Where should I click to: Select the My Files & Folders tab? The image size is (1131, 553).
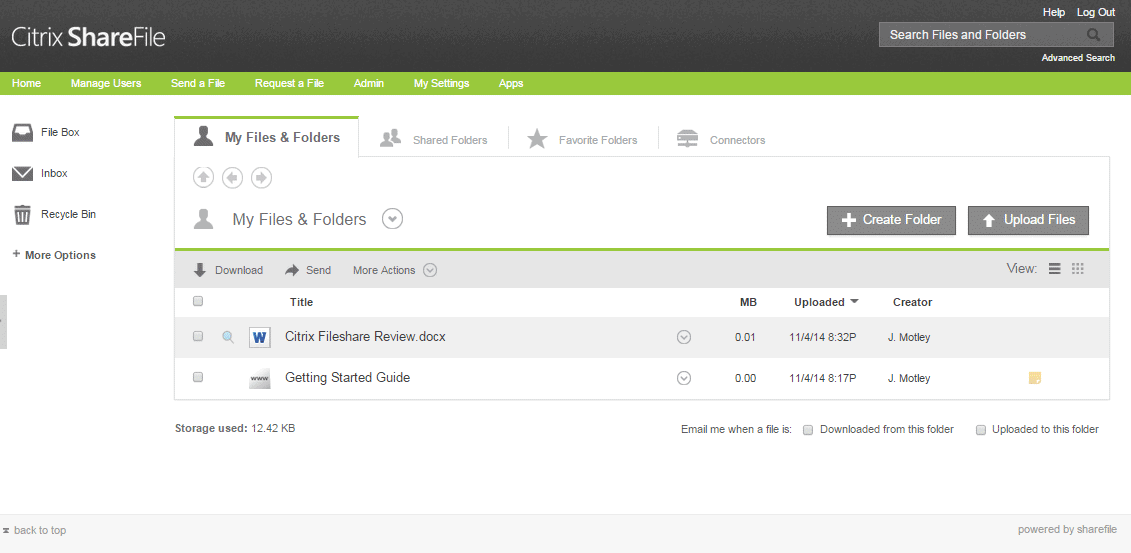point(266,137)
